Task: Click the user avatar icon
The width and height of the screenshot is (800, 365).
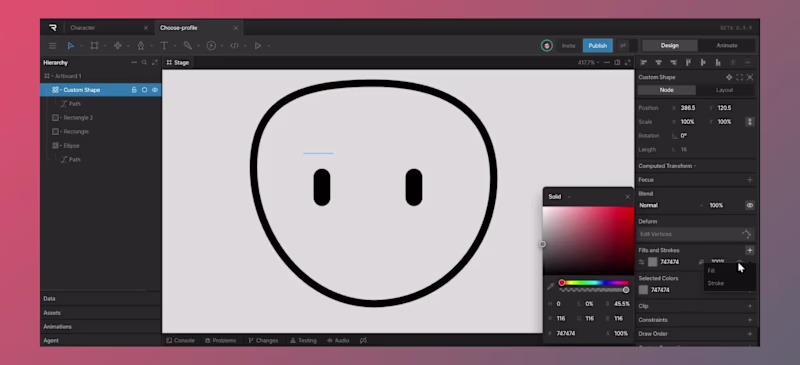Action: [x=546, y=45]
